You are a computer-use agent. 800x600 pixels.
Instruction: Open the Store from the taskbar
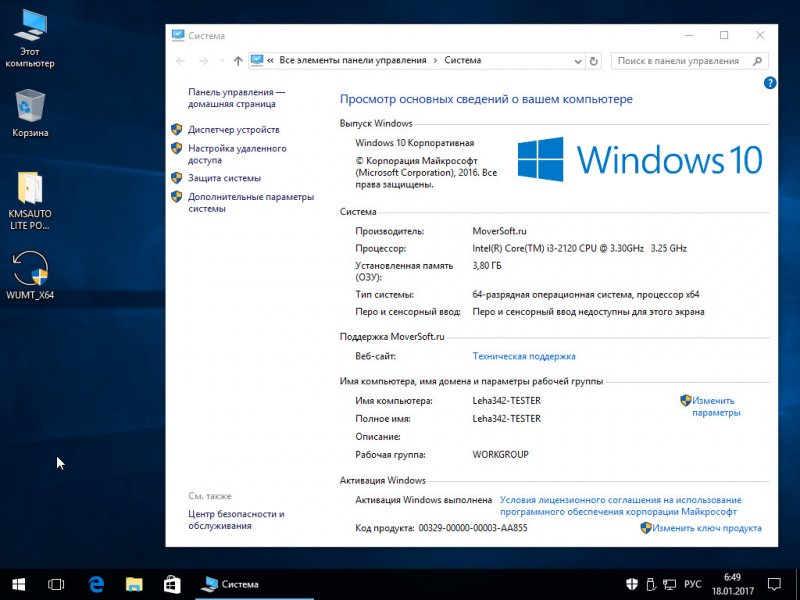tap(172, 584)
